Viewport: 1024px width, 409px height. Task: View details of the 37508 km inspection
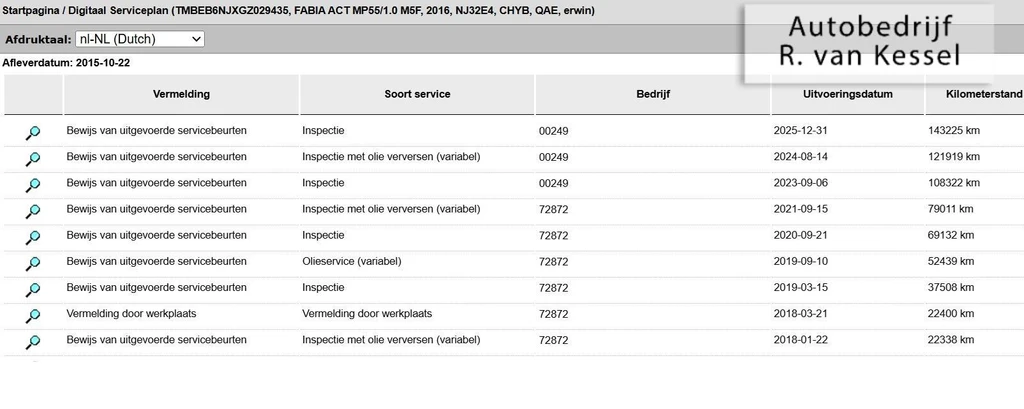coord(33,290)
